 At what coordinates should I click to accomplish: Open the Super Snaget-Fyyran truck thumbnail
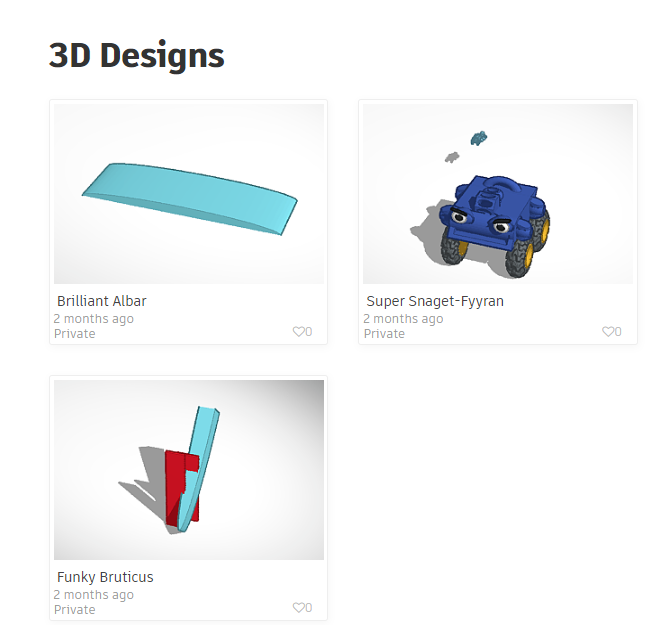click(498, 194)
